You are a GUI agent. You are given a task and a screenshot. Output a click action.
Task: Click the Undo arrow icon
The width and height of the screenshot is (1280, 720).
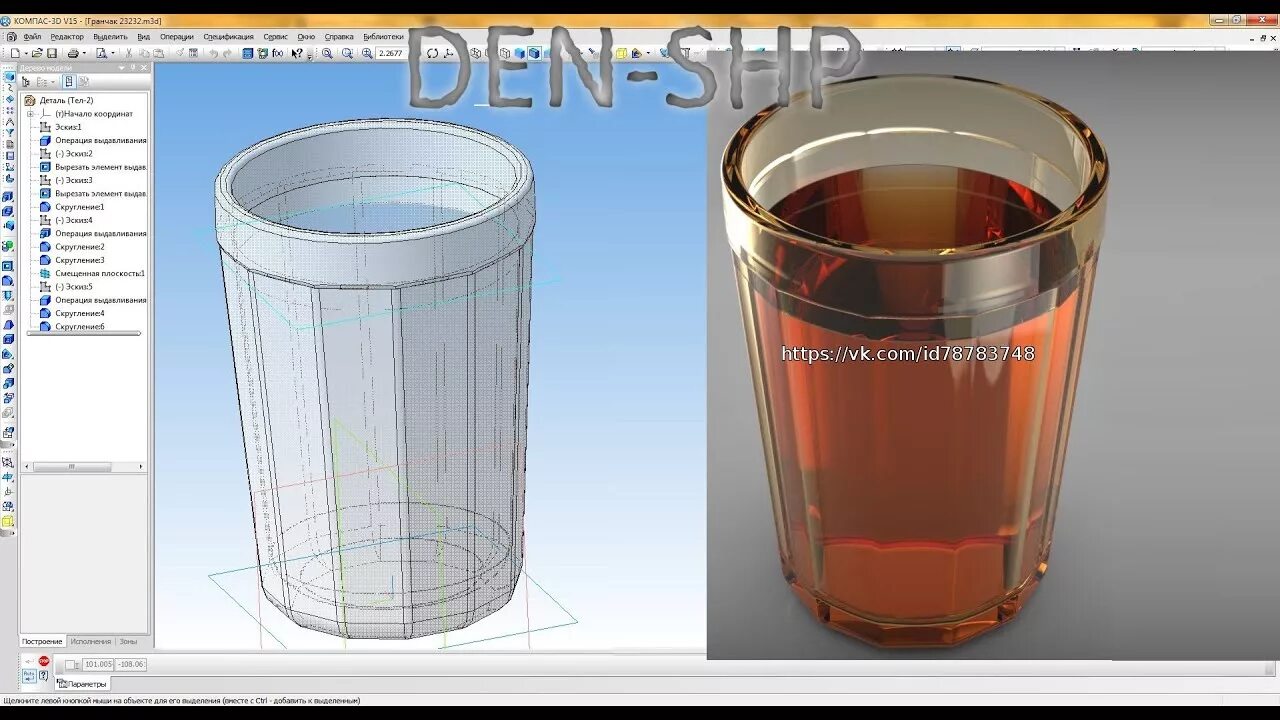click(x=213, y=53)
